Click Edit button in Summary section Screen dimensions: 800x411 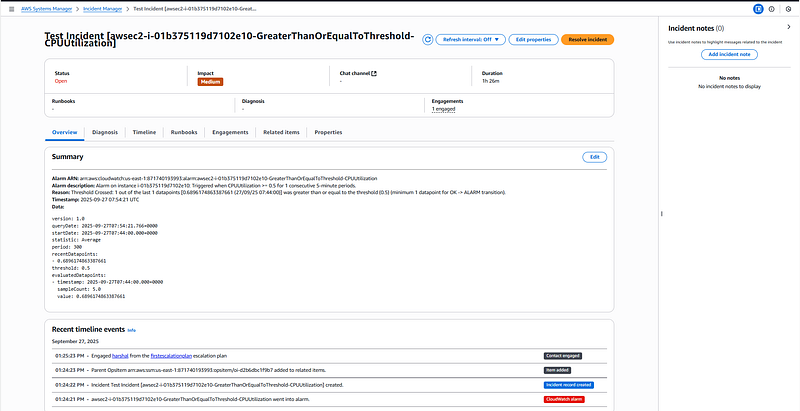coord(594,157)
